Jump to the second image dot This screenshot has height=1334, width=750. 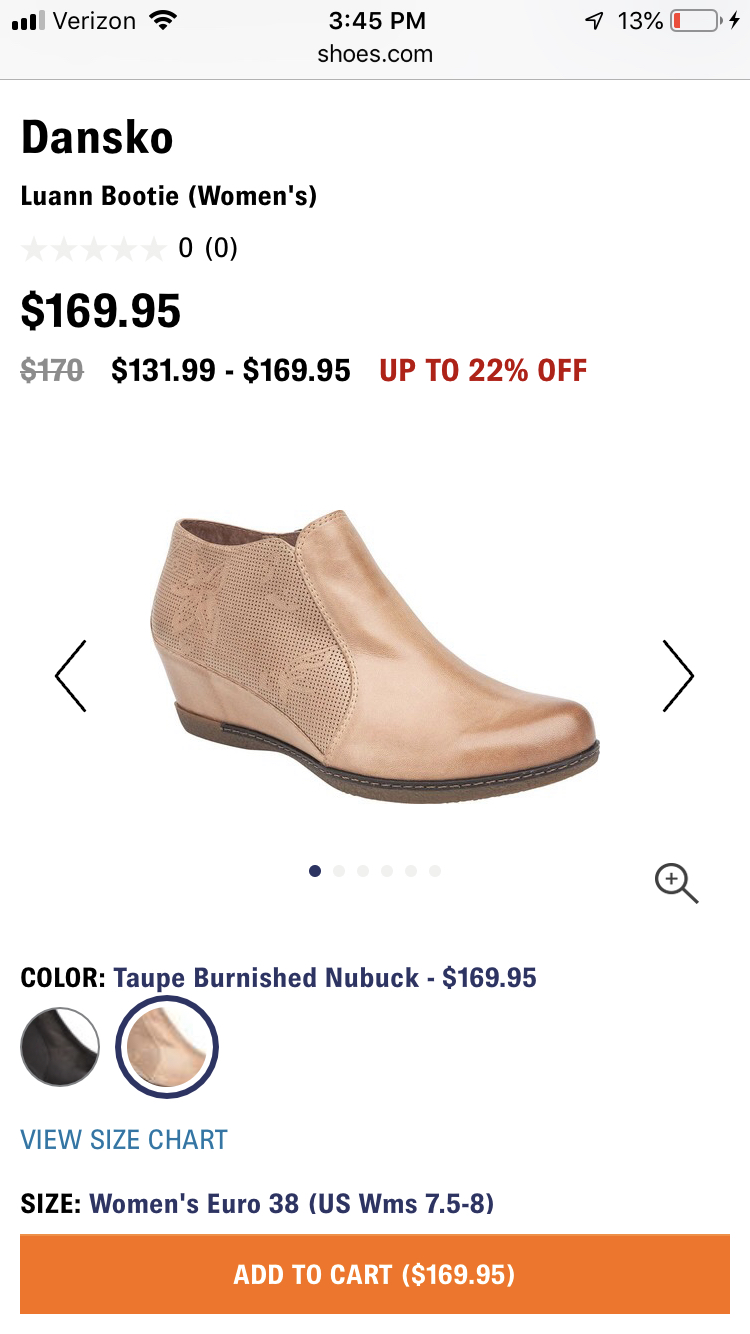pos(339,871)
